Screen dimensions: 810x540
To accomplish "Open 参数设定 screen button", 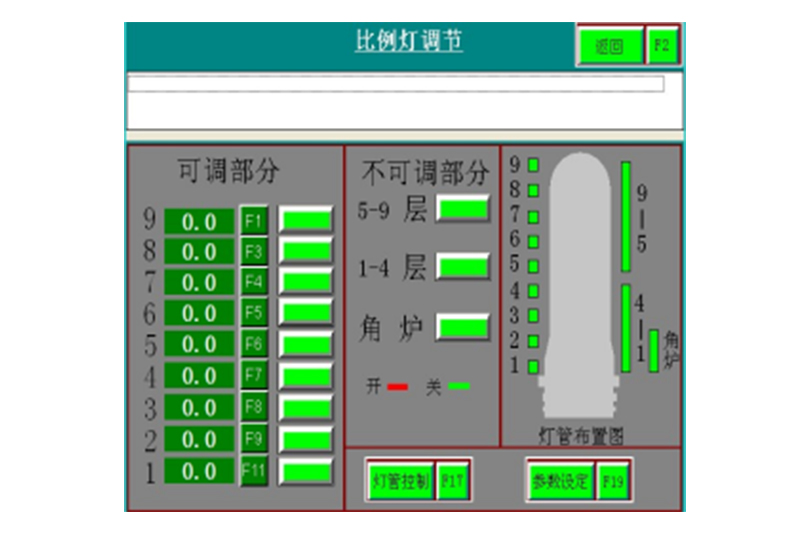I will coord(561,481).
